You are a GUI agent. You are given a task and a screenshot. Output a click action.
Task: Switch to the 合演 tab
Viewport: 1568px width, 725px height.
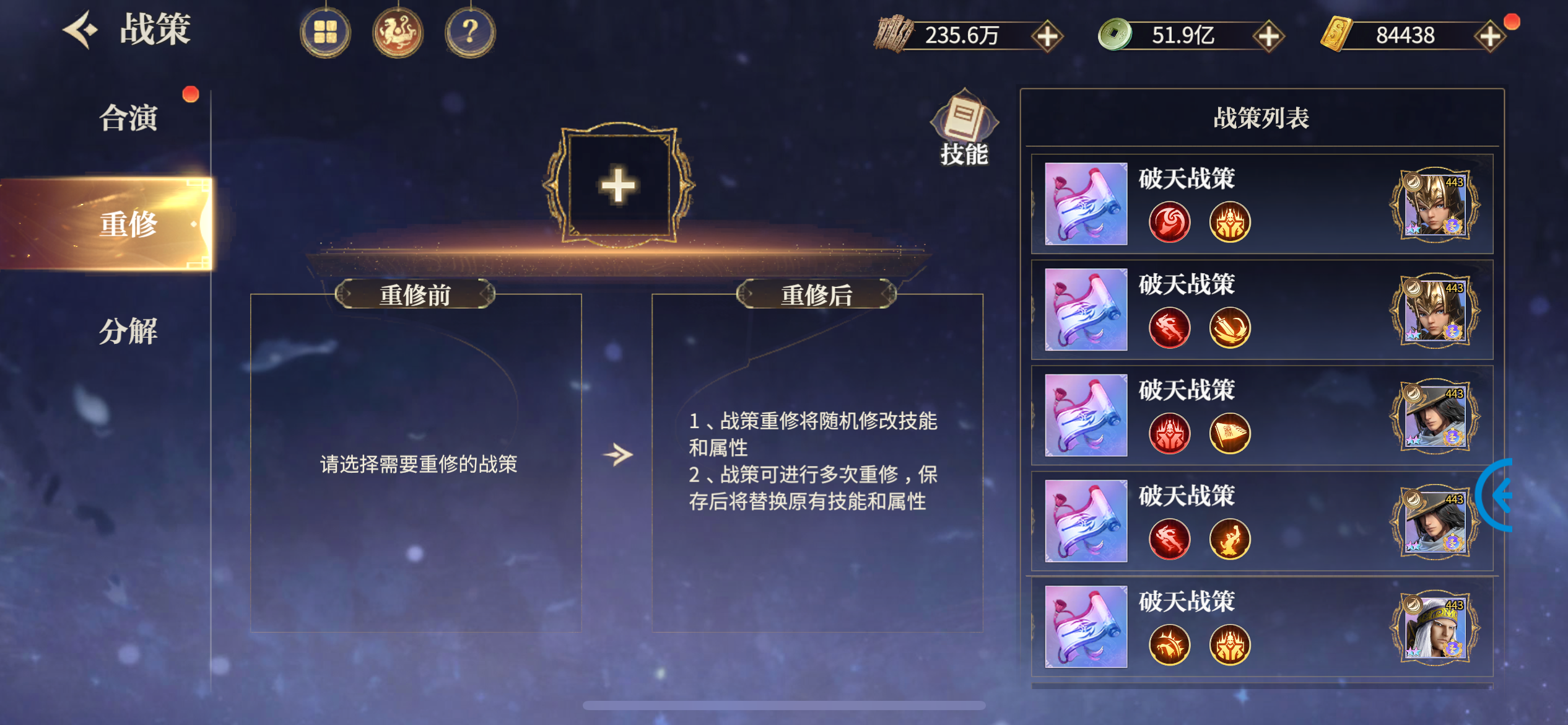pyautogui.click(x=129, y=118)
